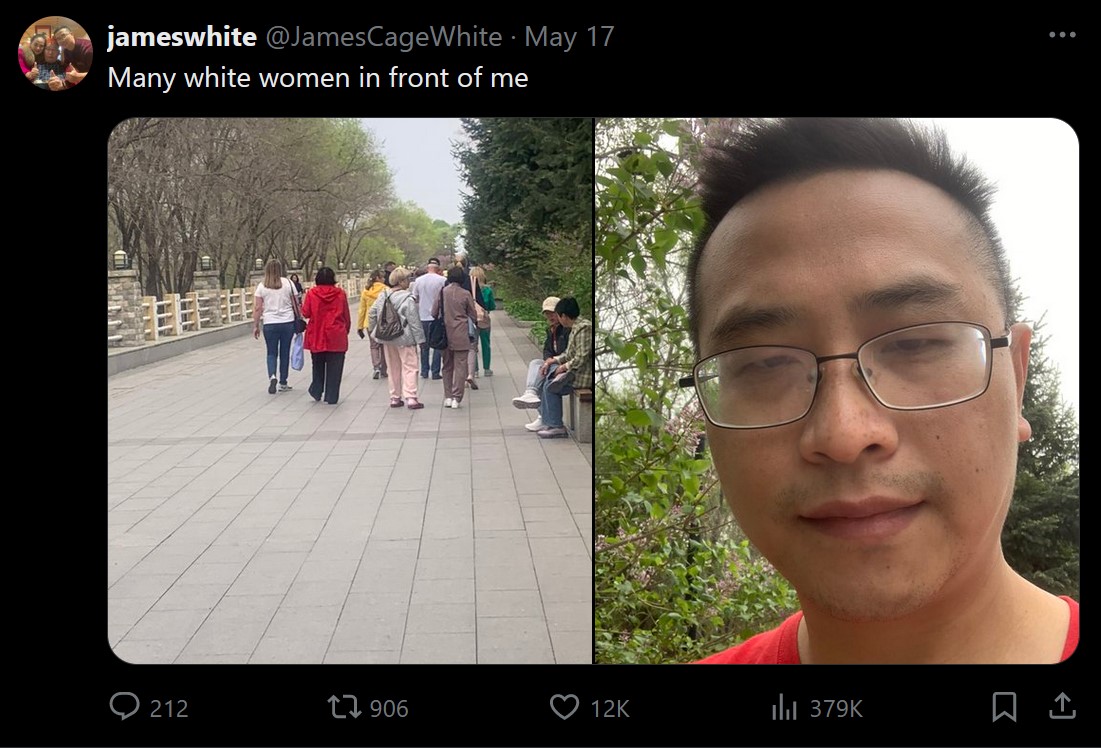Enlarge the left photo of walking people

[350, 391]
